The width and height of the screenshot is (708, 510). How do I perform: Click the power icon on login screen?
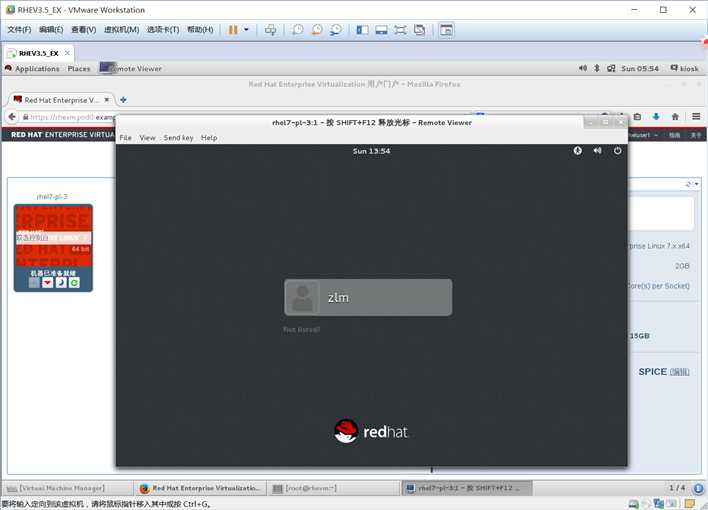[x=617, y=150]
